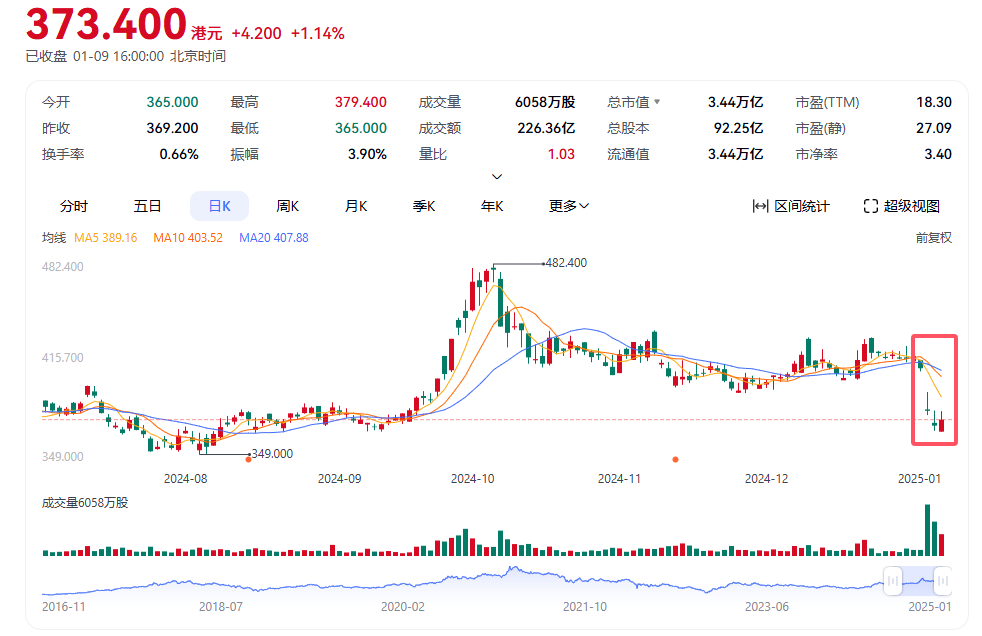Select the 季K quarterly candlestick tab
The height and width of the screenshot is (636, 982).
[x=424, y=206]
